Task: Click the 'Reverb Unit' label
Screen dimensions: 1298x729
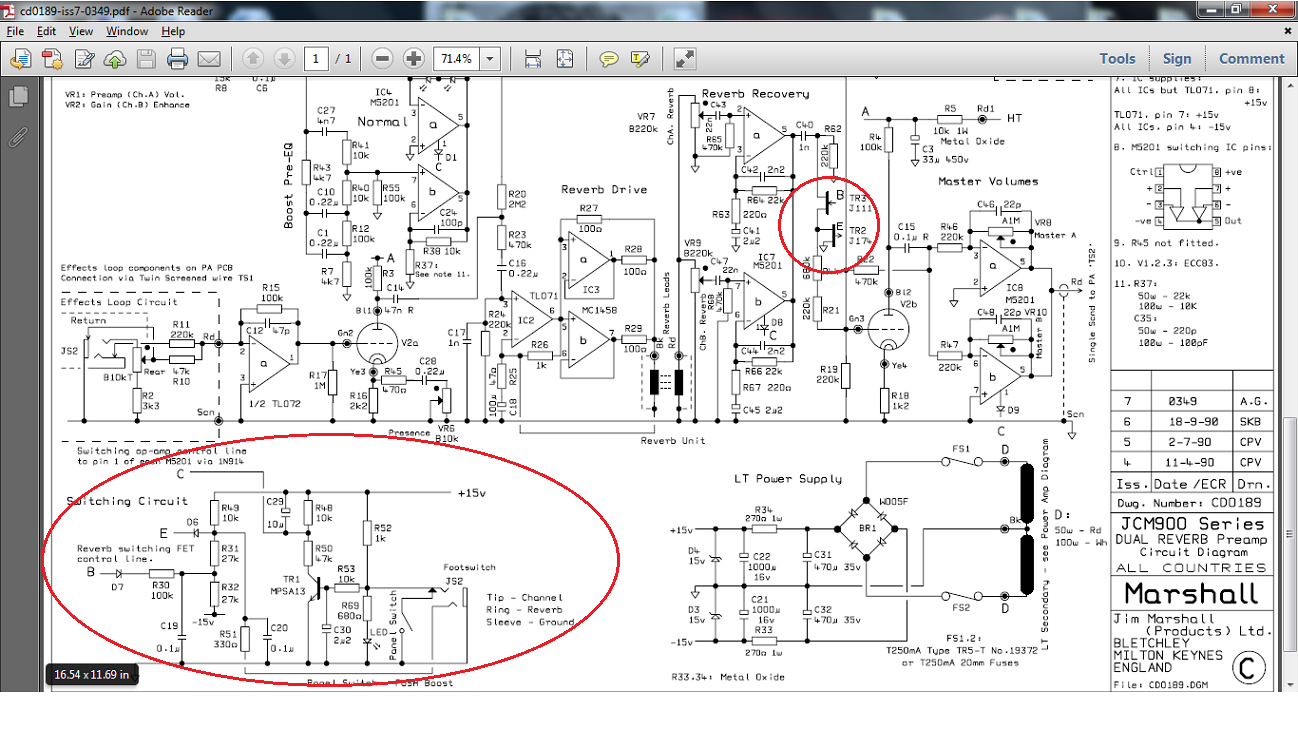Action: pos(672,440)
